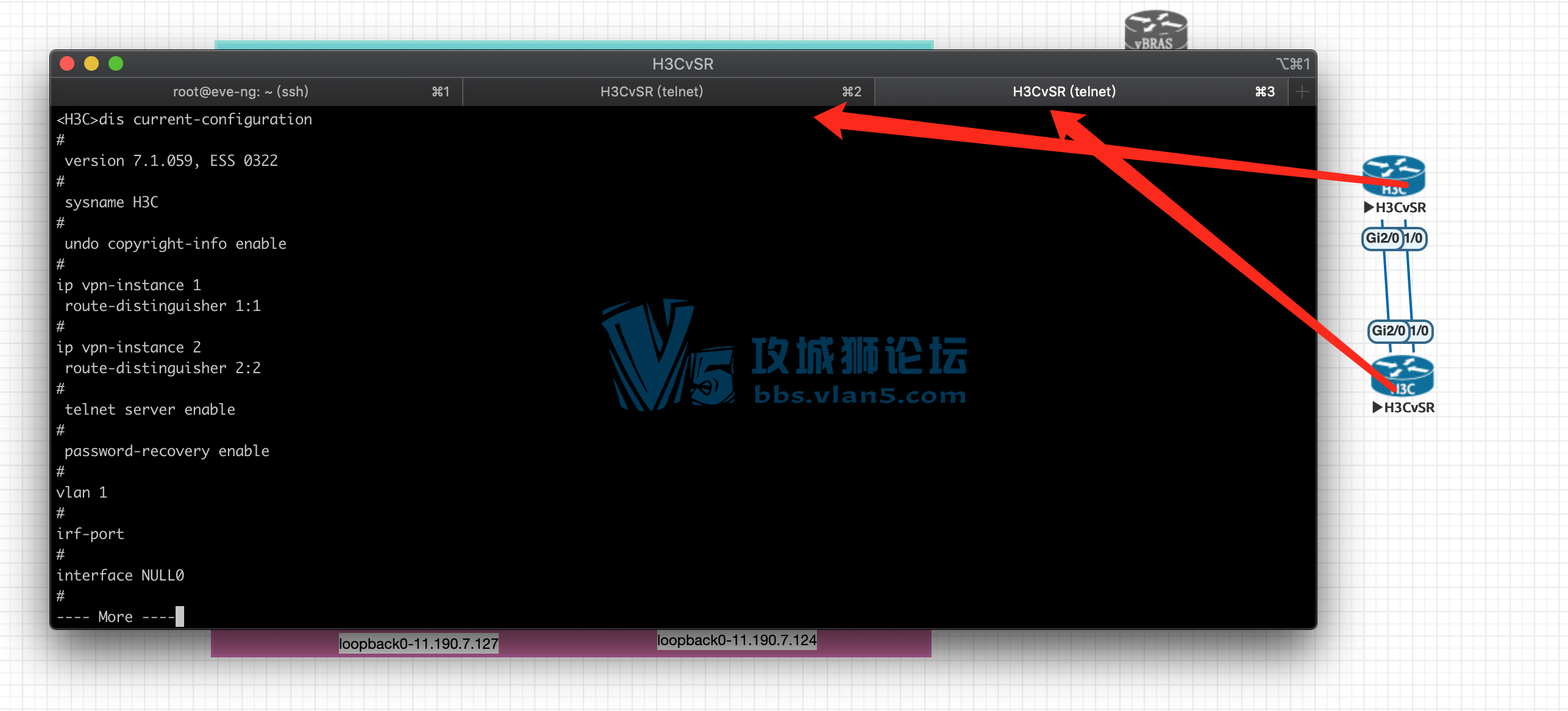Click the upper H3CvSR node name label
The width and height of the screenshot is (1568, 711).
1400,207
